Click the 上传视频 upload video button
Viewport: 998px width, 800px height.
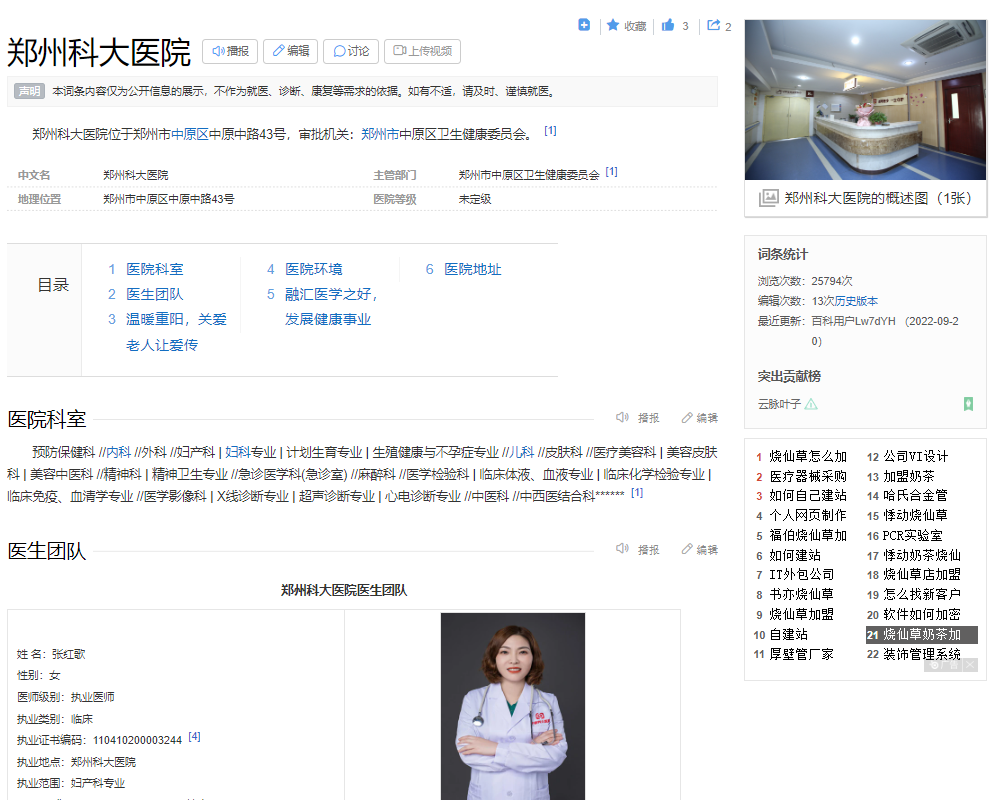click(422, 51)
